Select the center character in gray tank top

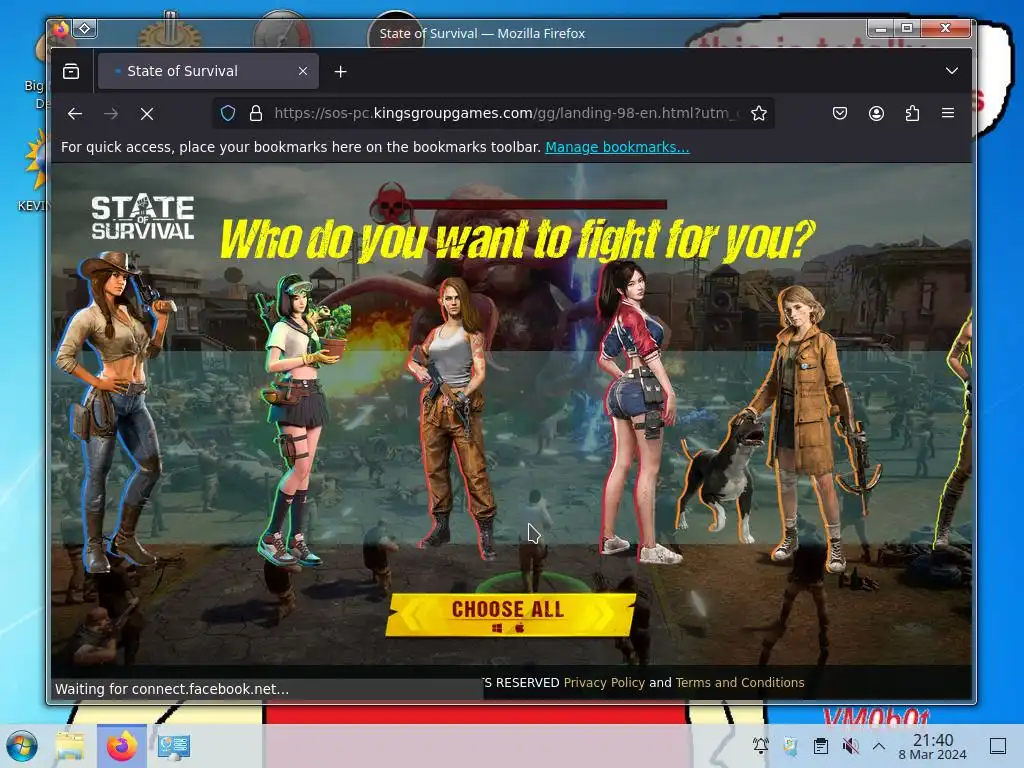[452, 418]
